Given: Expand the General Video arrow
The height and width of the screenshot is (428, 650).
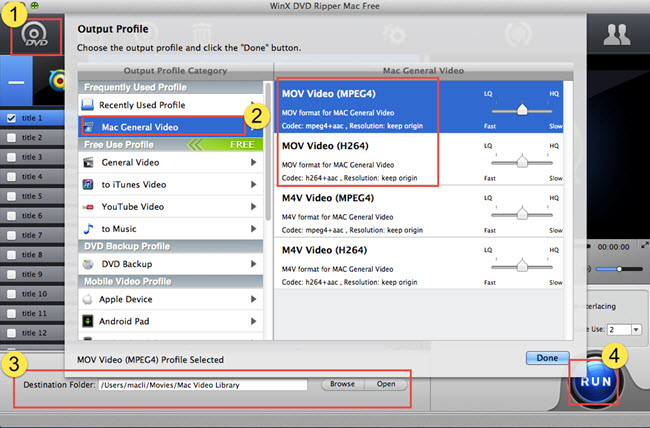Looking at the screenshot, I should click(x=253, y=163).
